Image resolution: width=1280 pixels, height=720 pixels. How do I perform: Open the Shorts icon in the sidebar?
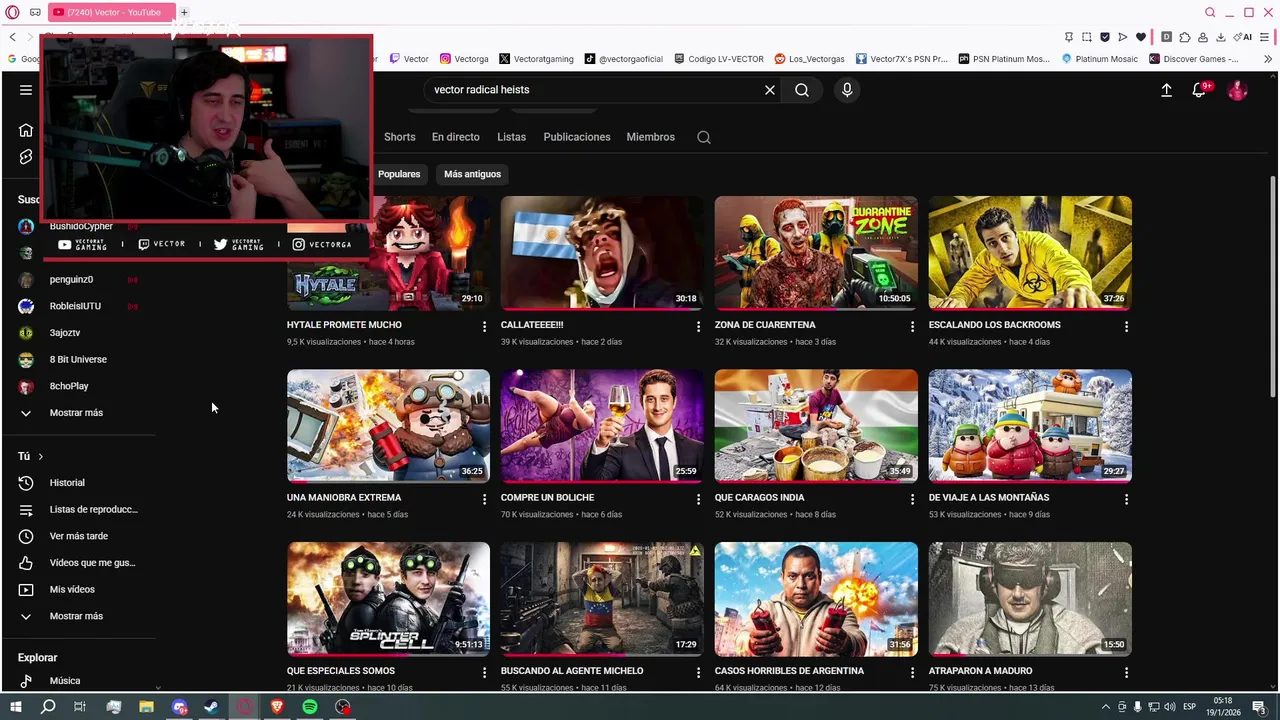point(26,157)
